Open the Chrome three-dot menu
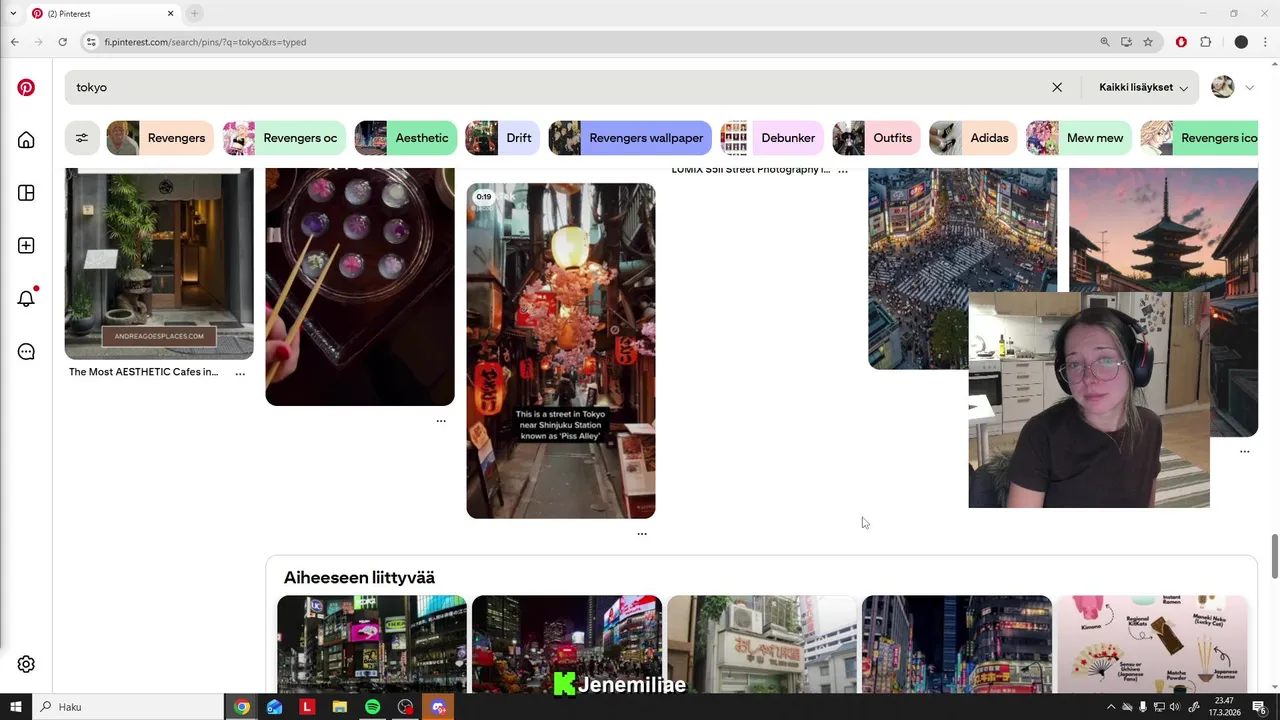The height and width of the screenshot is (720, 1280). [x=1265, y=42]
